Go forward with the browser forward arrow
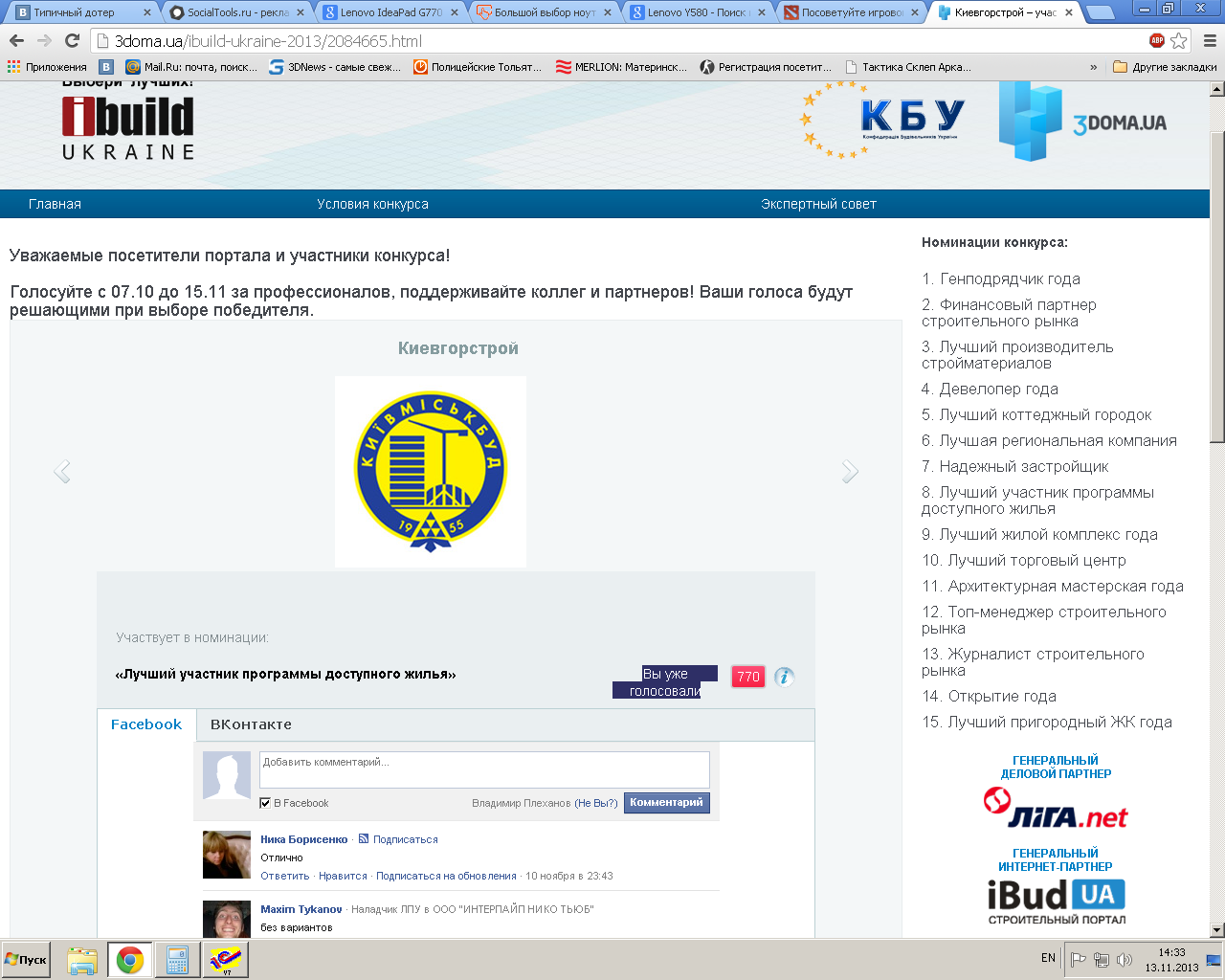The width and height of the screenshot is (1225, 980). pos(44,41)
